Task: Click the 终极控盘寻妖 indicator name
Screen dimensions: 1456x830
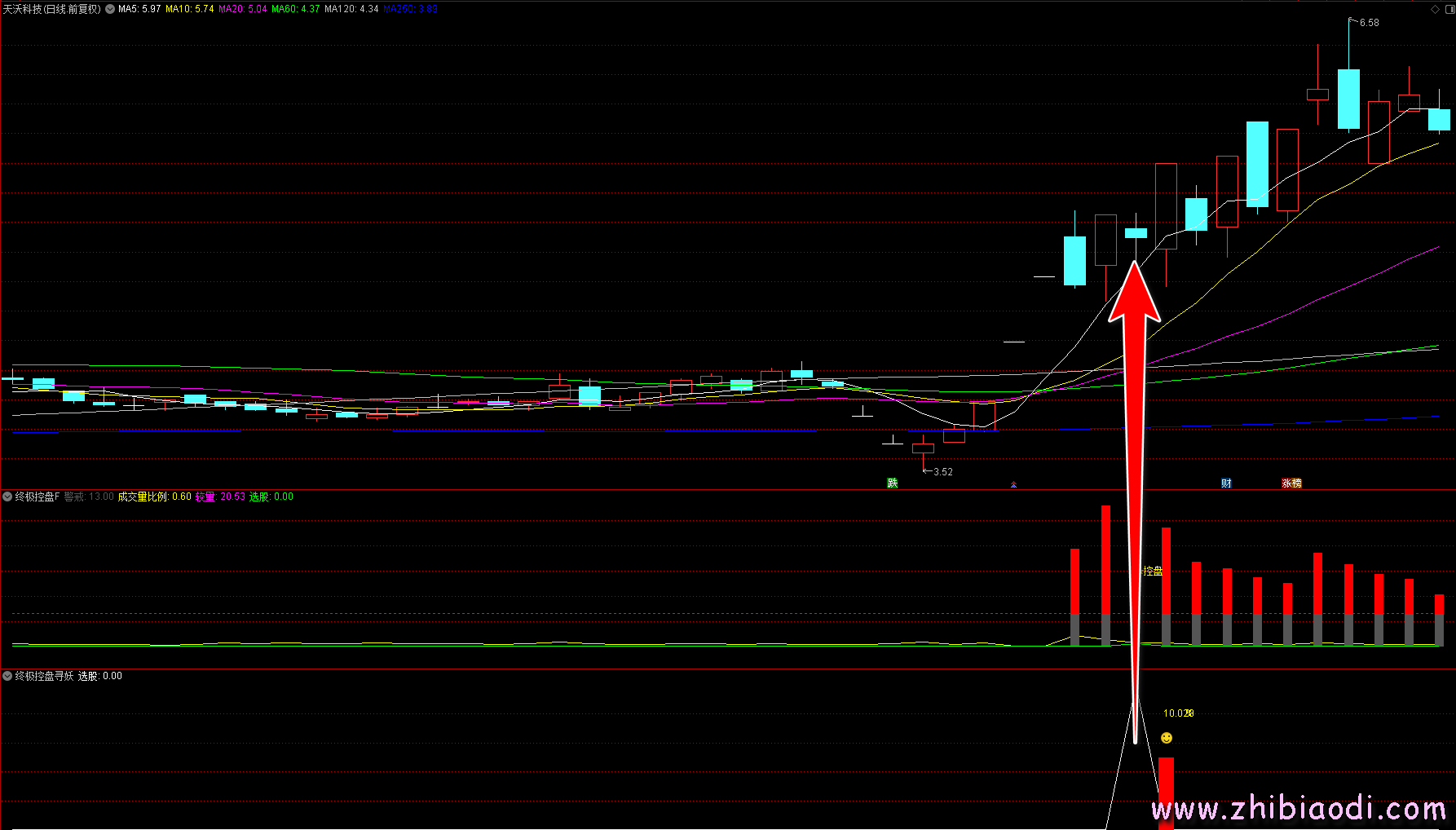Action: click(x=44, y=676)
